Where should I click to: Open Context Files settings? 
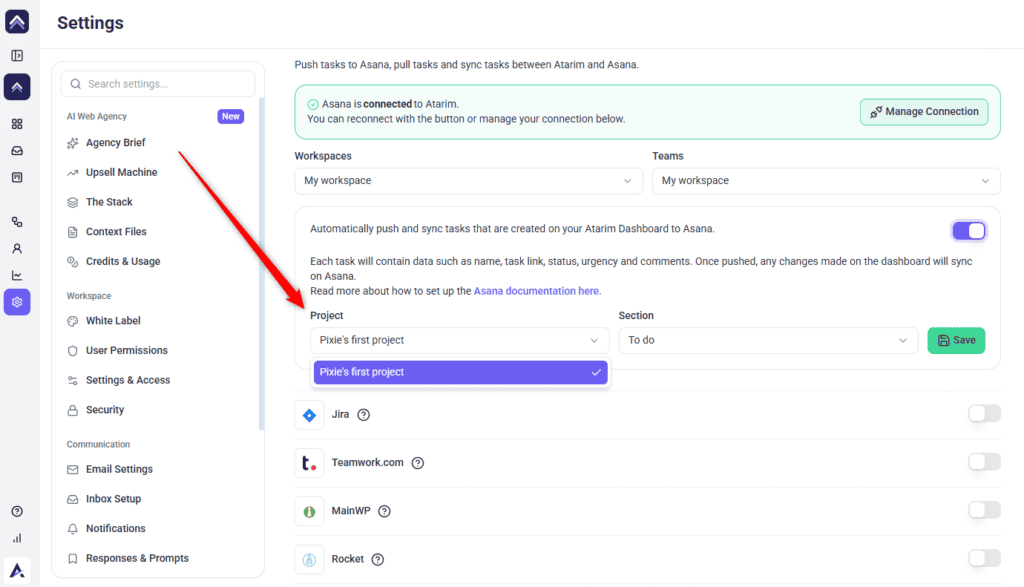pos(116,232)
